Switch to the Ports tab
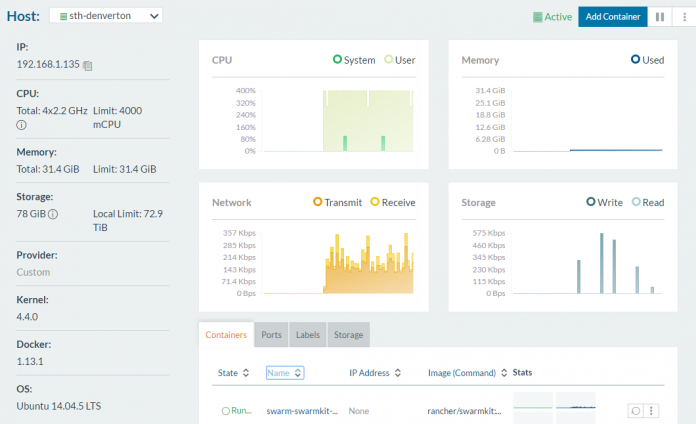This screenshot has width=696, height=424. point(271,335)
